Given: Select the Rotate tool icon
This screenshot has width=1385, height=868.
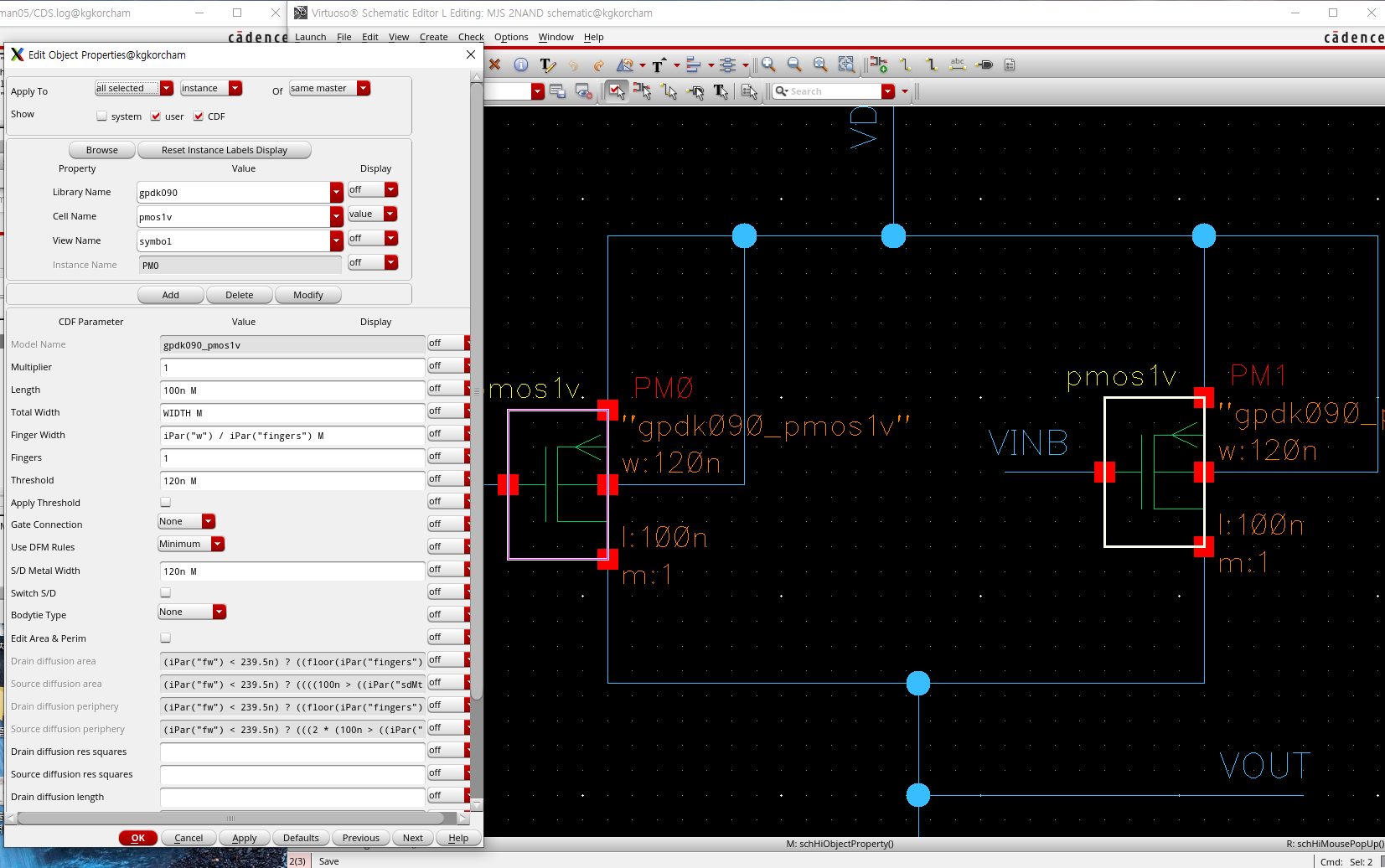Looking at the screenshot, I should click(x=625, y=65).
